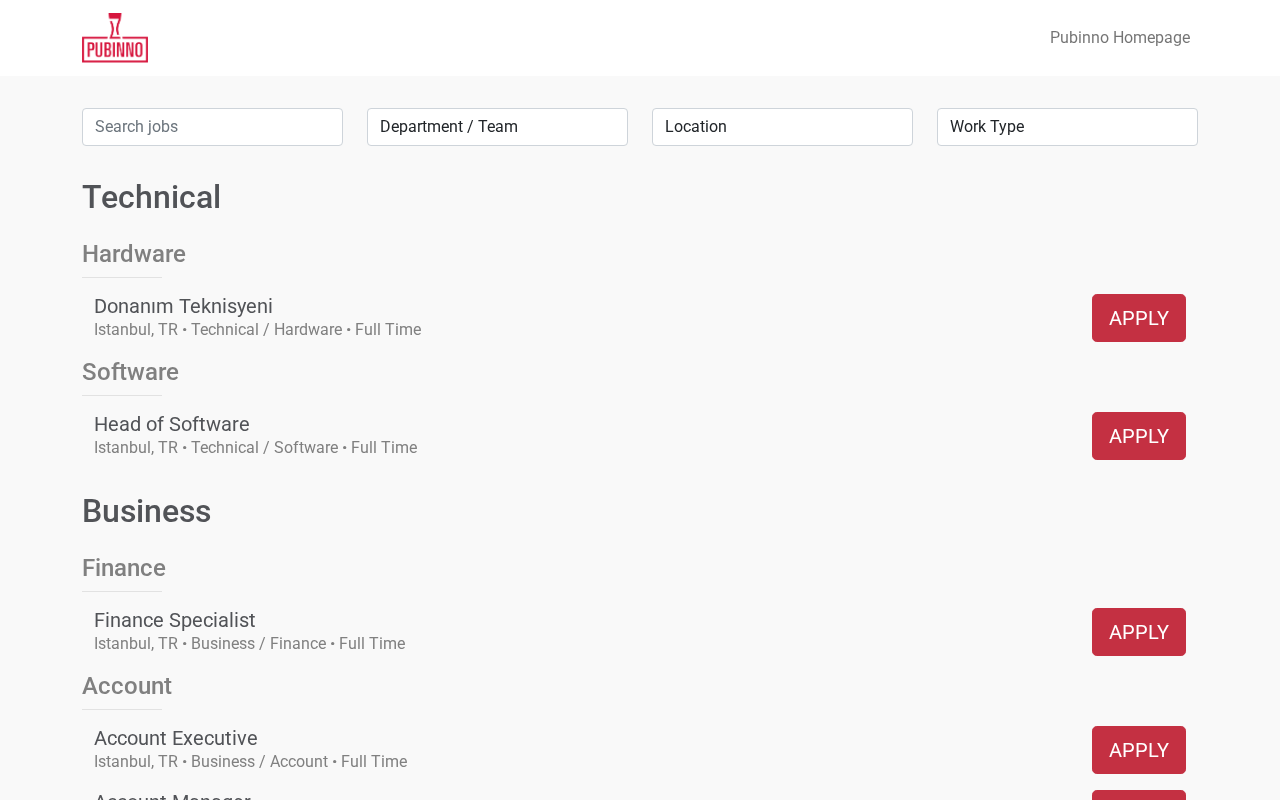Open the Account Executive job listing

(176, 738)
